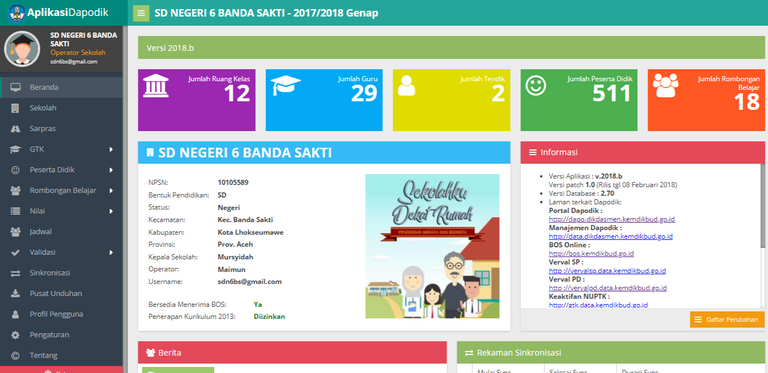Click the Informasi panel list icon

533,152
